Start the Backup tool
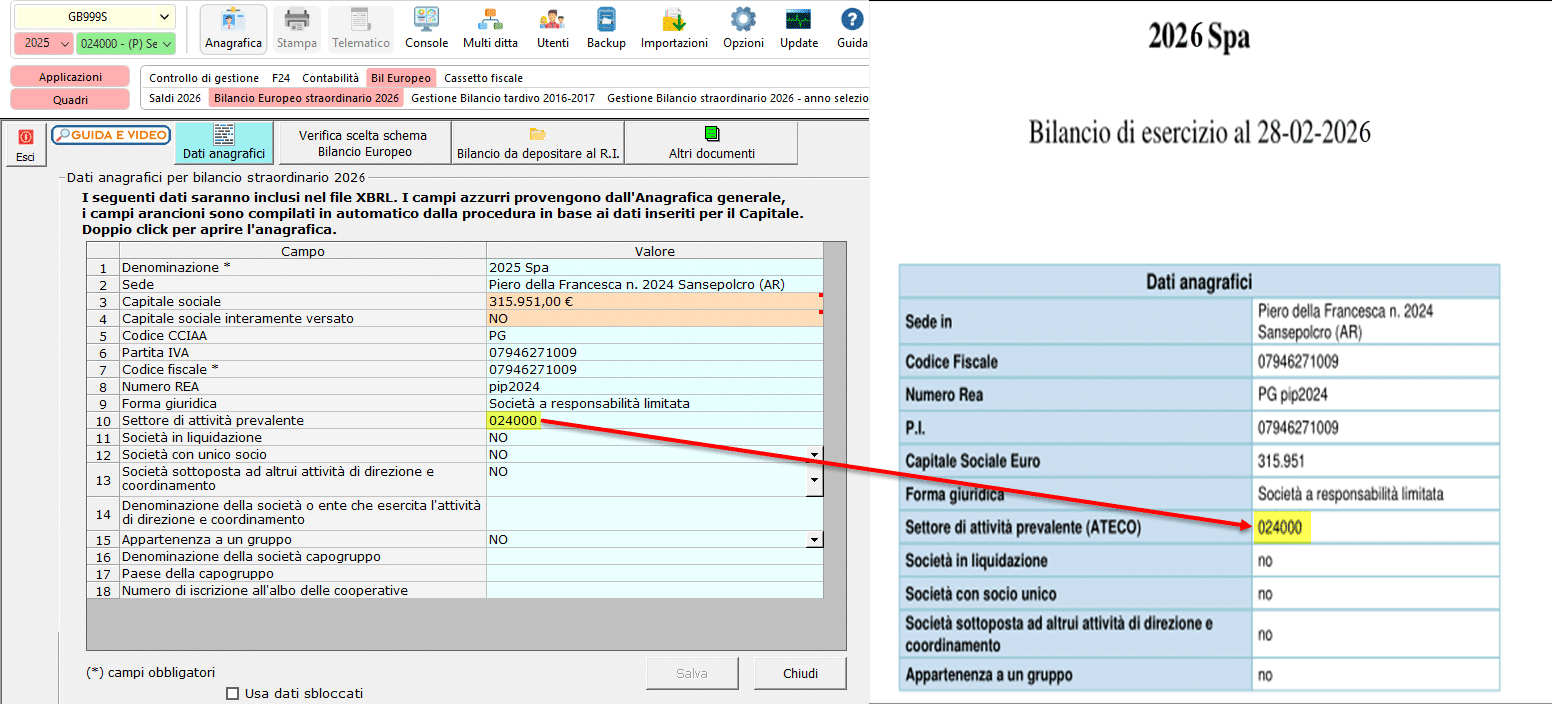This screenshot has height=704, width=1552. pos(606,28)
